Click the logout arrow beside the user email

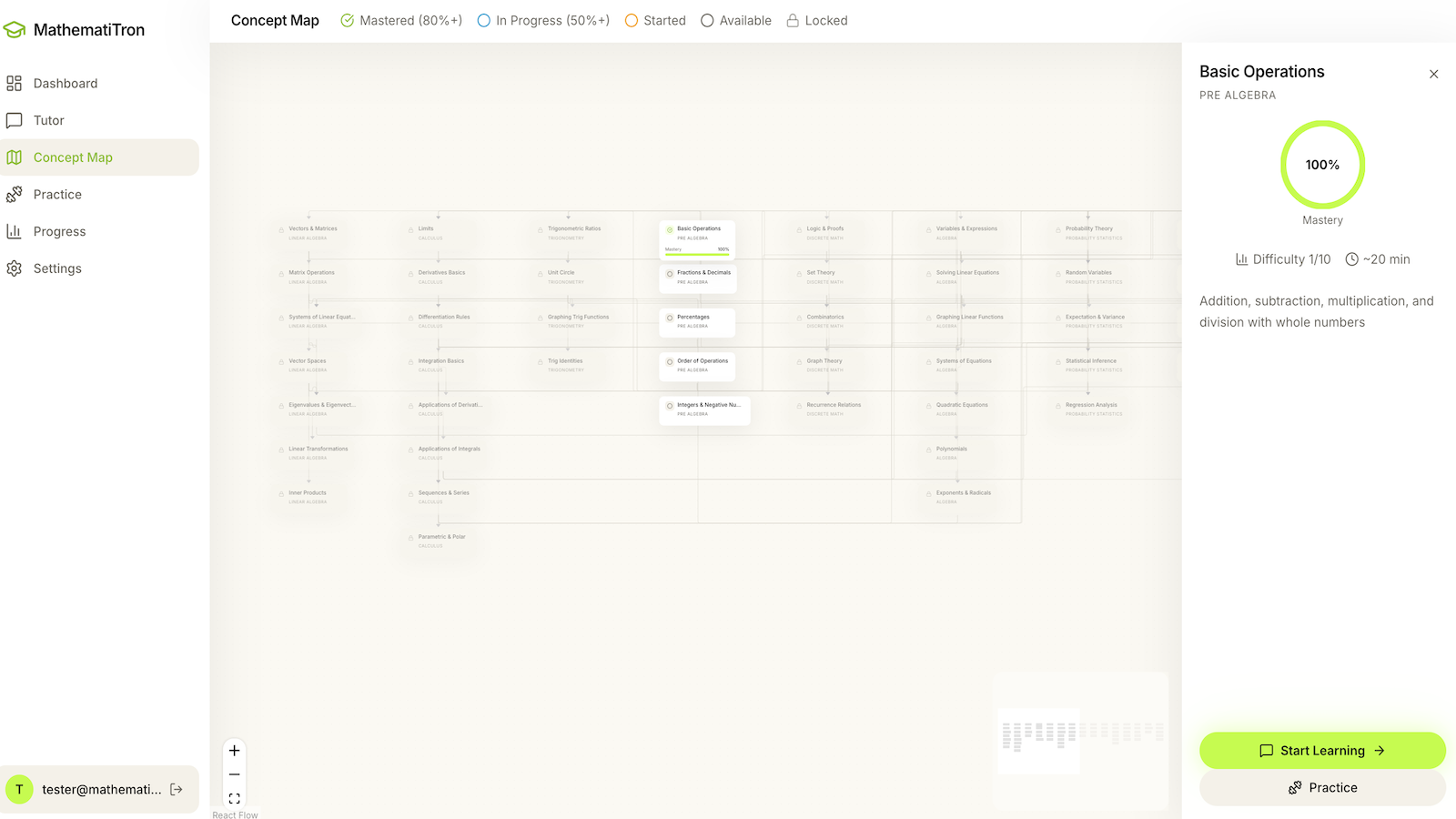[x=175, y=789]
